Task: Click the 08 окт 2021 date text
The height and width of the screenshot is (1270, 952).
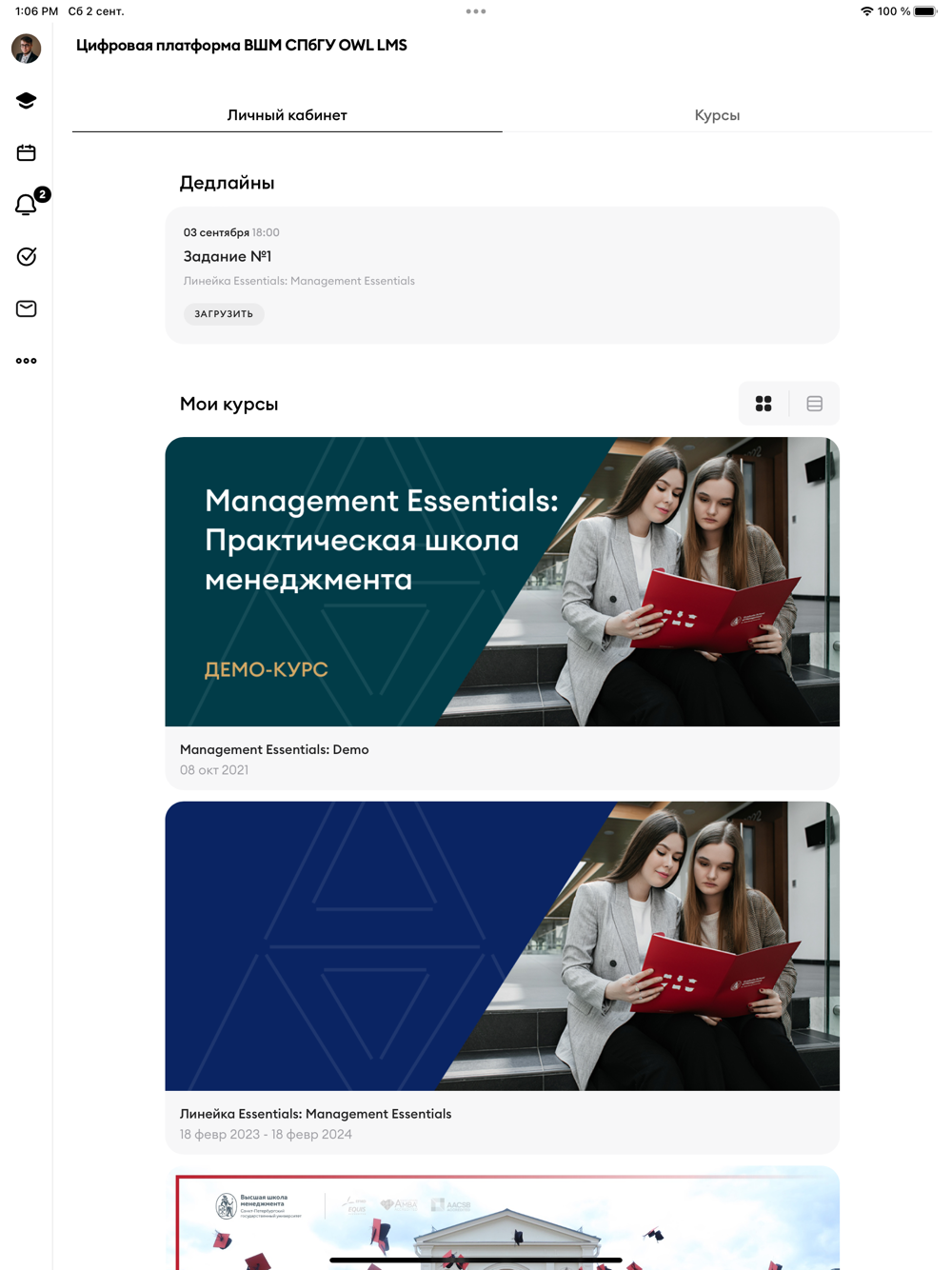Action: 214,770
